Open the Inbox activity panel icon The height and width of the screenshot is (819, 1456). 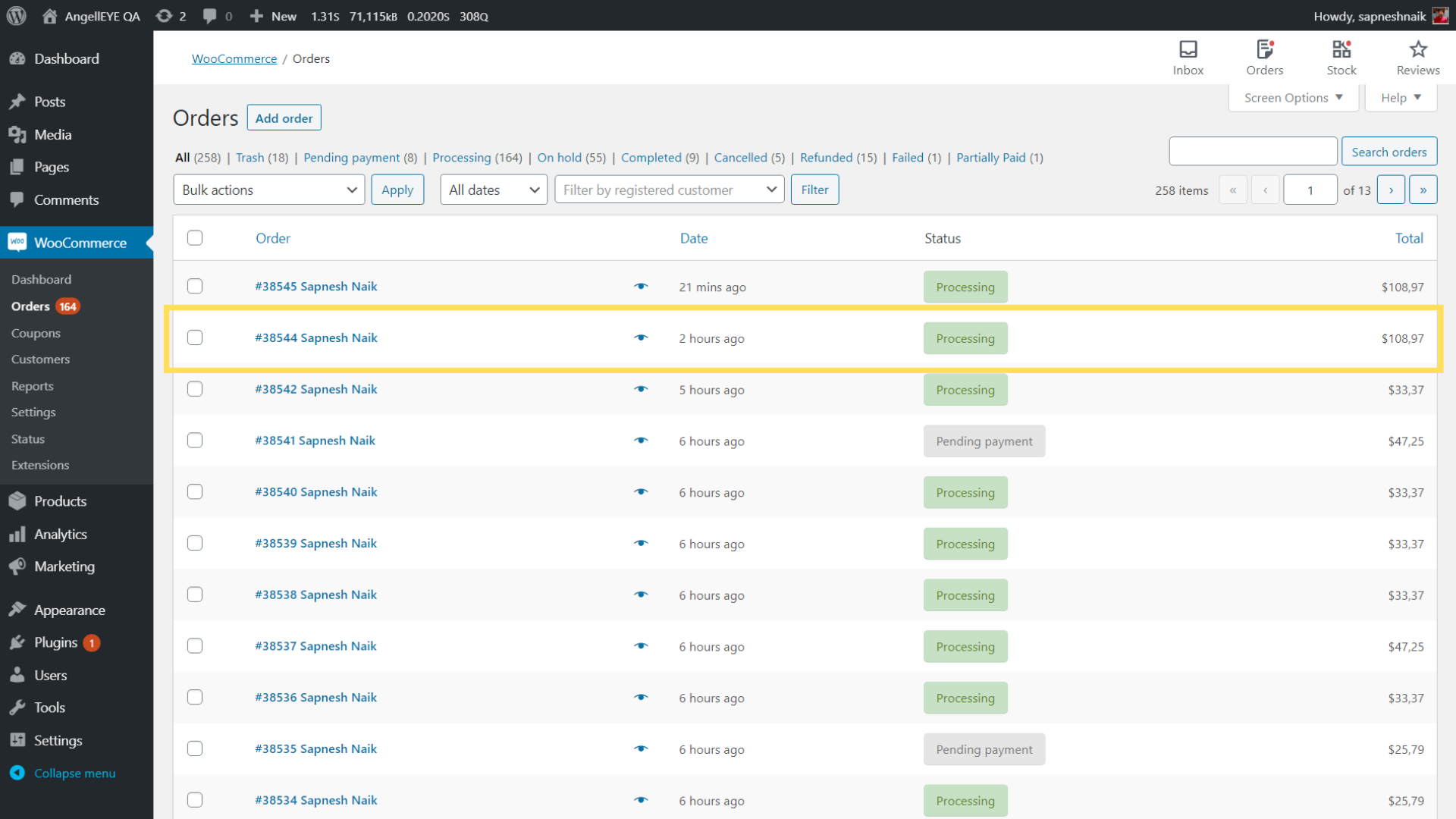(x=1188, y=49)
